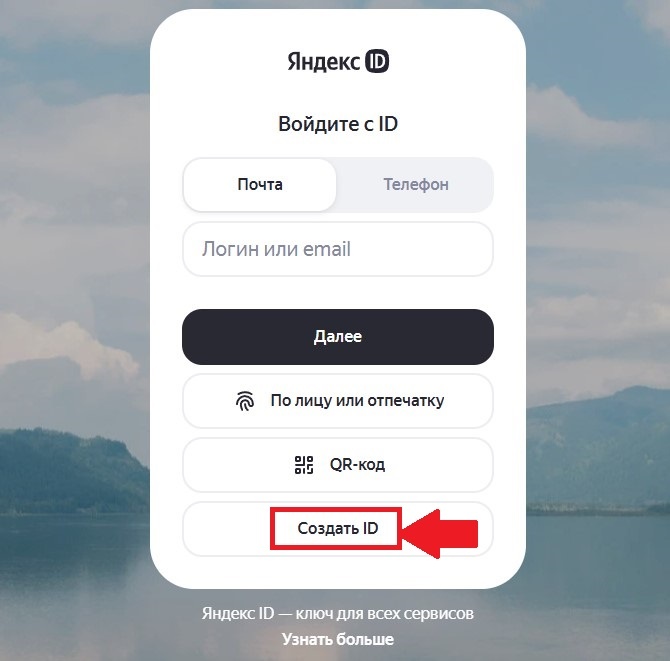Click the empty left part of Создать ID row

[226, 529]
